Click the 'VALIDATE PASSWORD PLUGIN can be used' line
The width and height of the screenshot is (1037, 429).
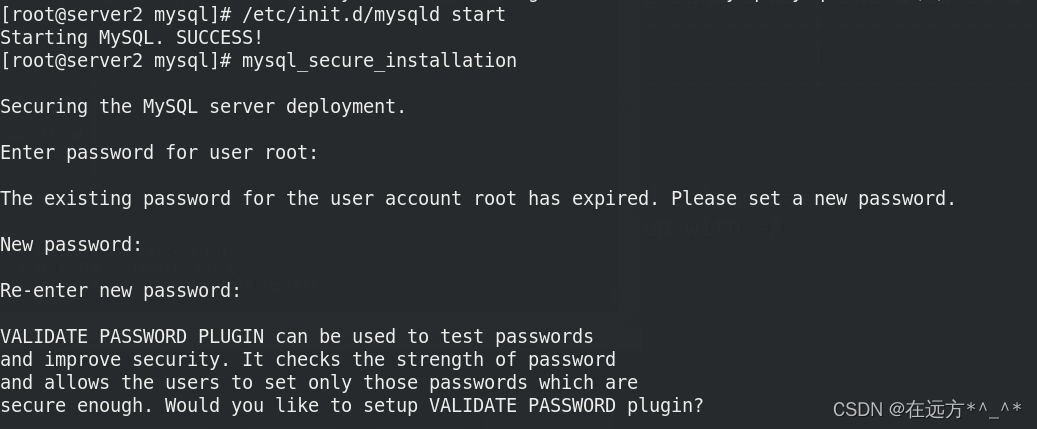[296, 337]
